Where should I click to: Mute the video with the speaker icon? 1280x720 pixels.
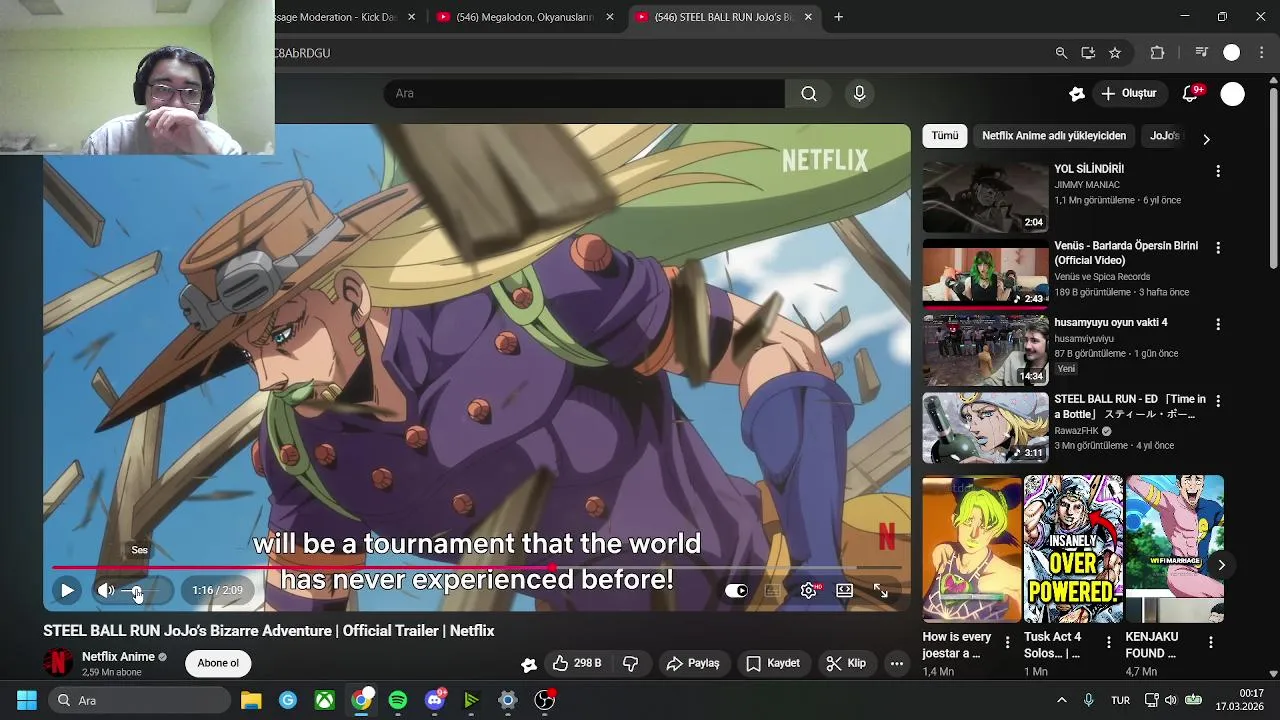105,591
